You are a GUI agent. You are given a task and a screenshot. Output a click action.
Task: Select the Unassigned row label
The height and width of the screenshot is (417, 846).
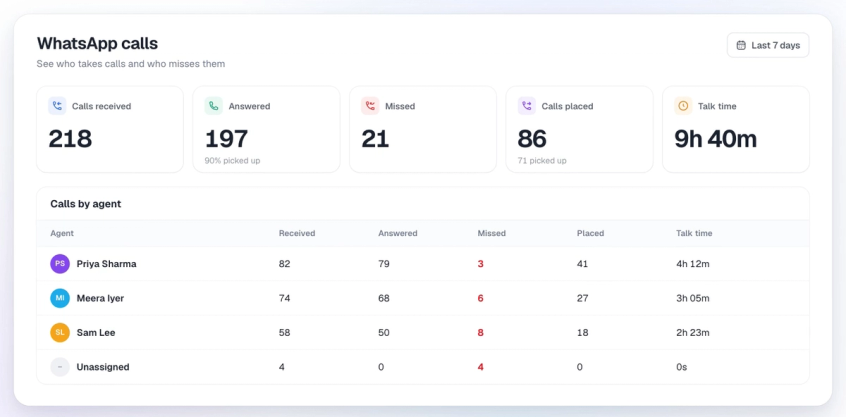103,367
